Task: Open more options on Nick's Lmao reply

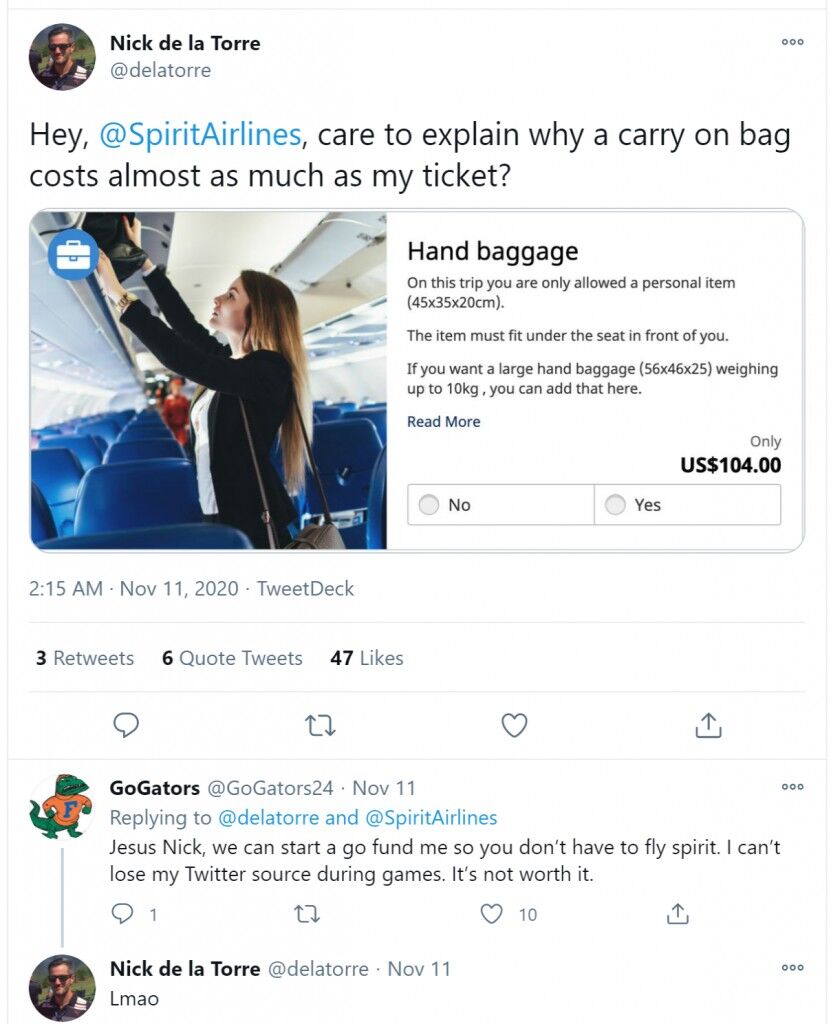Action: click(x=792, y=967)
